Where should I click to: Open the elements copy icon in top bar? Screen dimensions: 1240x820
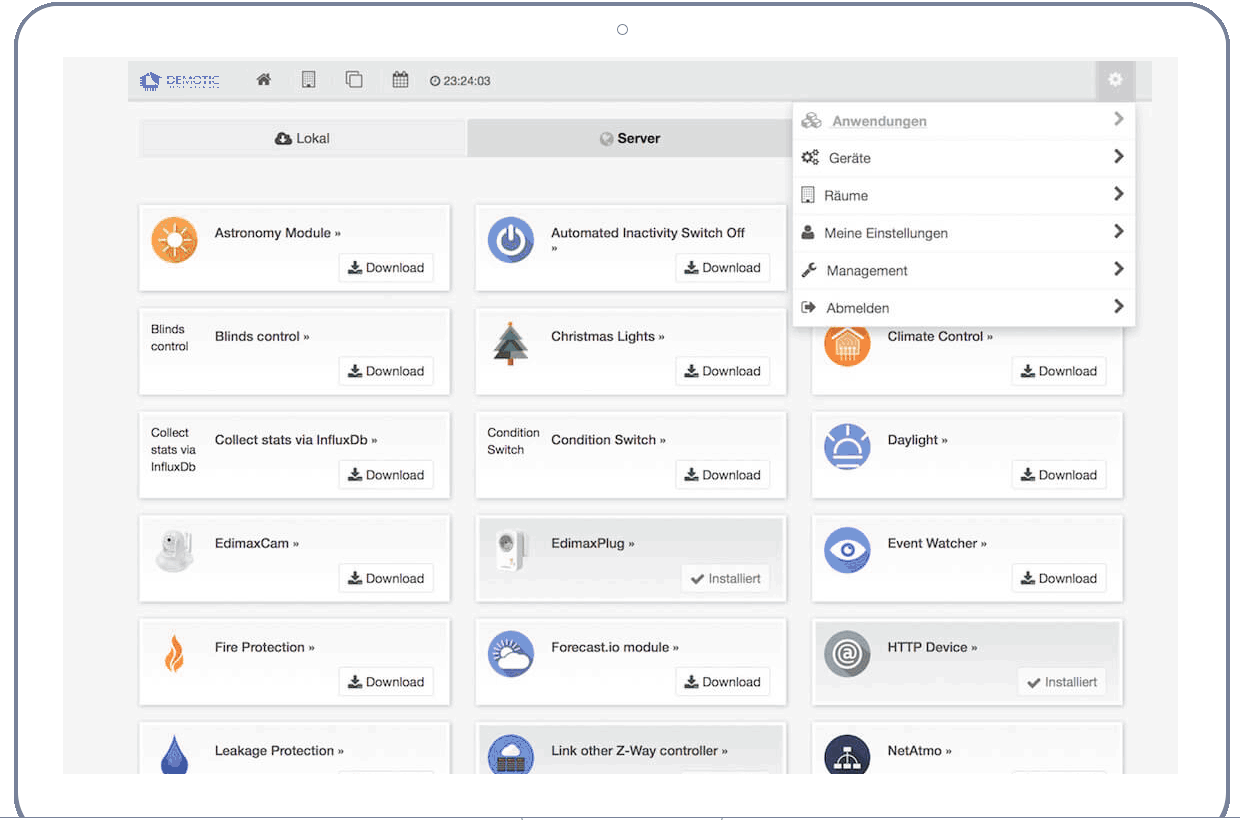point(354,80)
